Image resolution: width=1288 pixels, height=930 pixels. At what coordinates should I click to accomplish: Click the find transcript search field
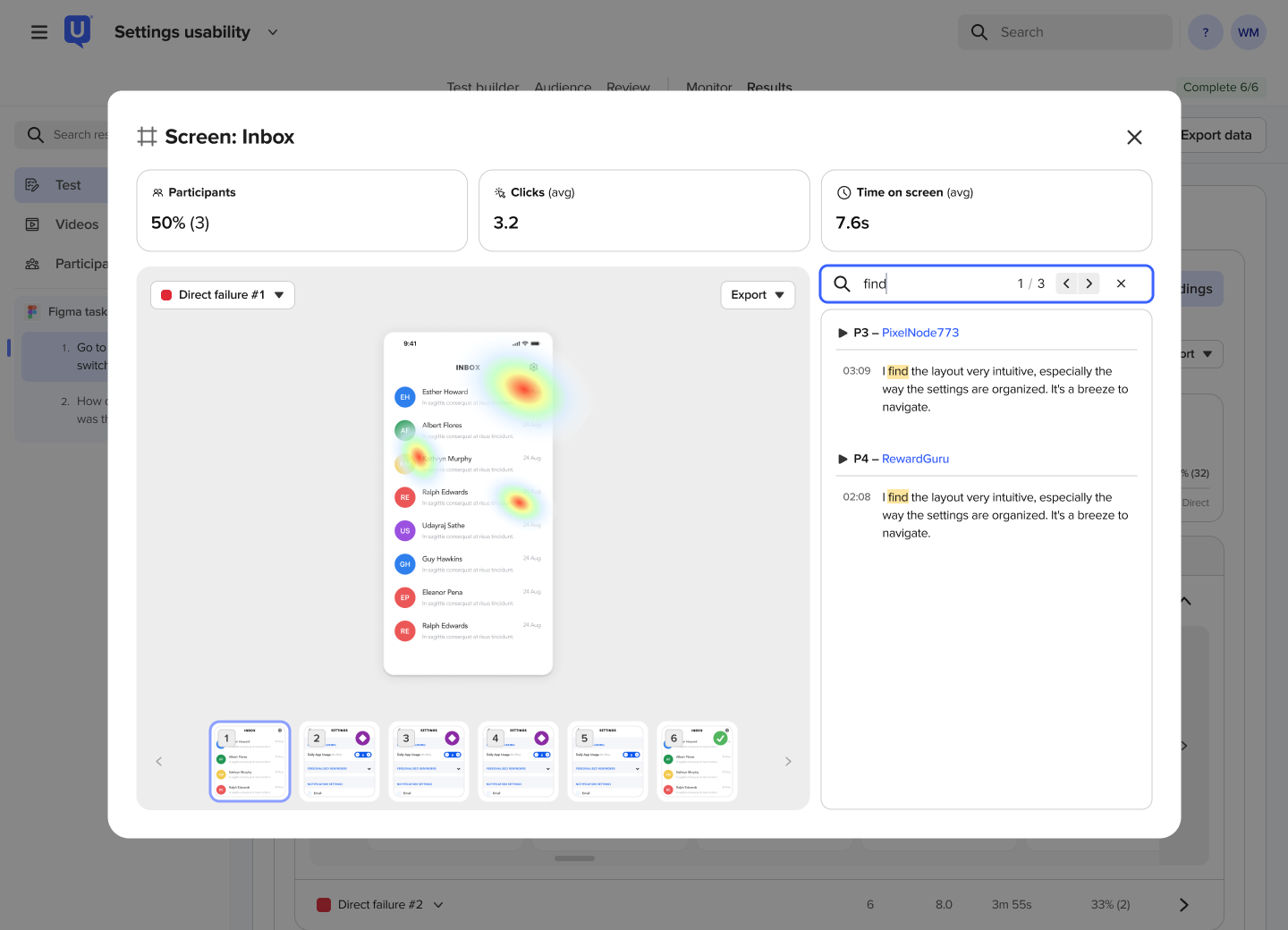(935, 283)
